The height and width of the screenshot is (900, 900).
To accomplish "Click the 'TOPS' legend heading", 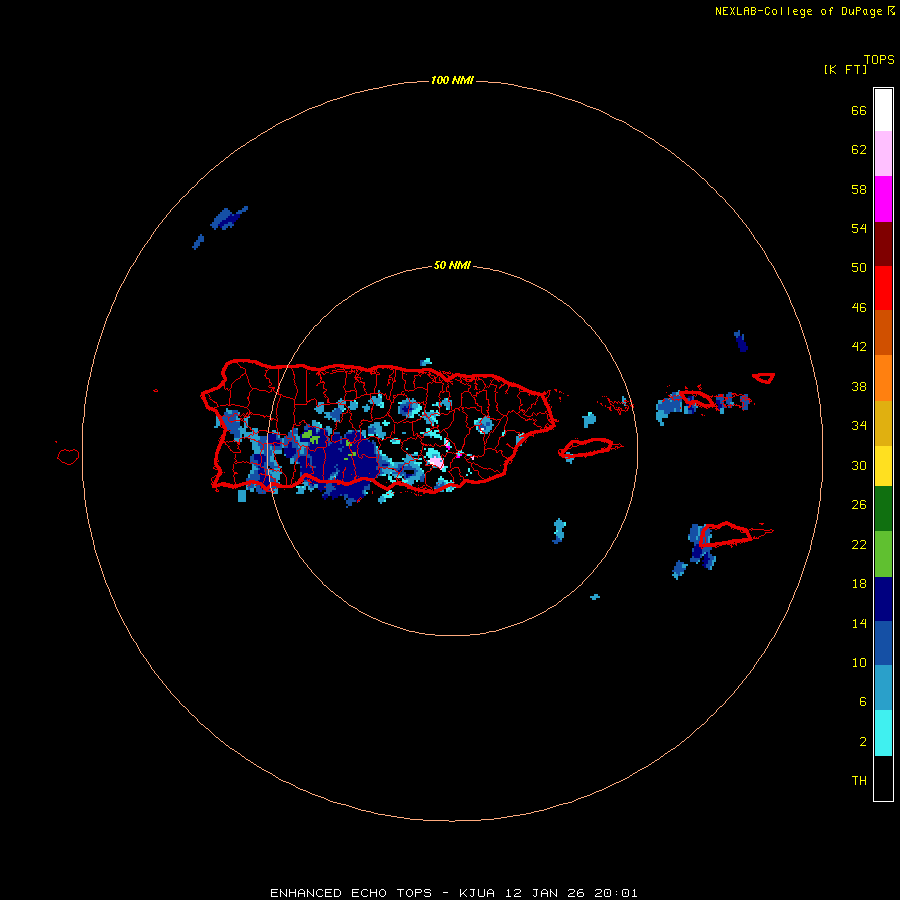I will coord(879,60).
